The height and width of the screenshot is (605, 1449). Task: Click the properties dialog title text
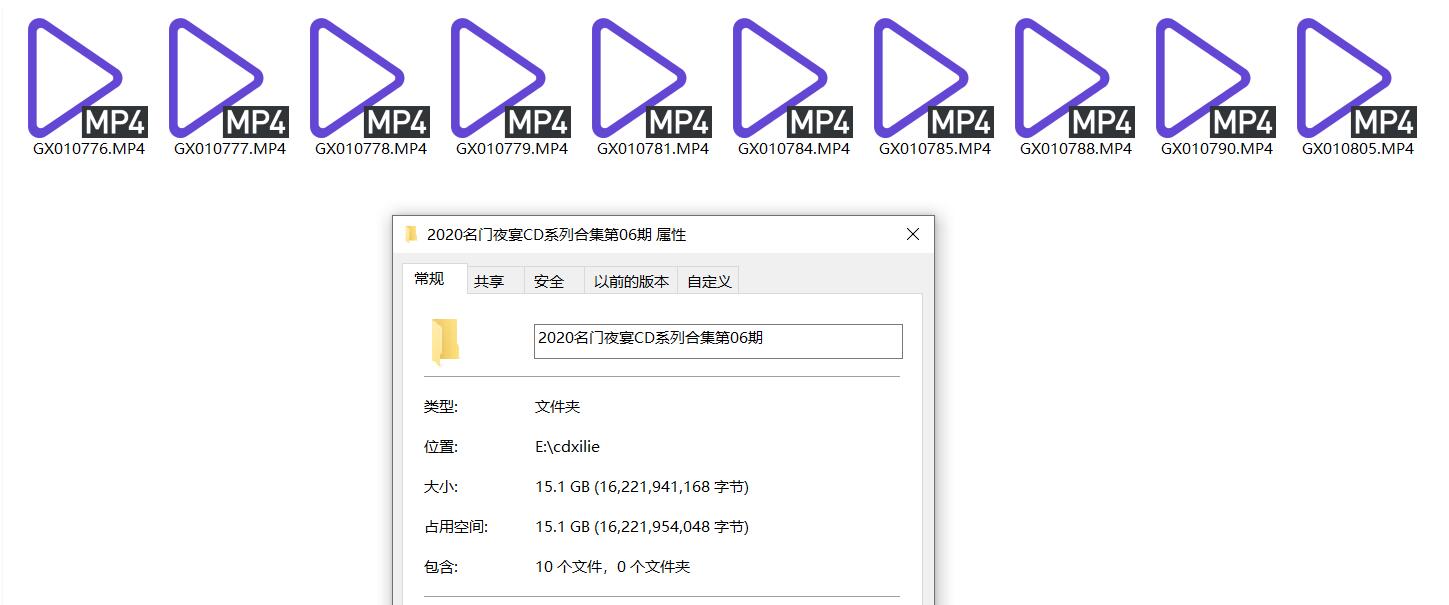[557, 235]
